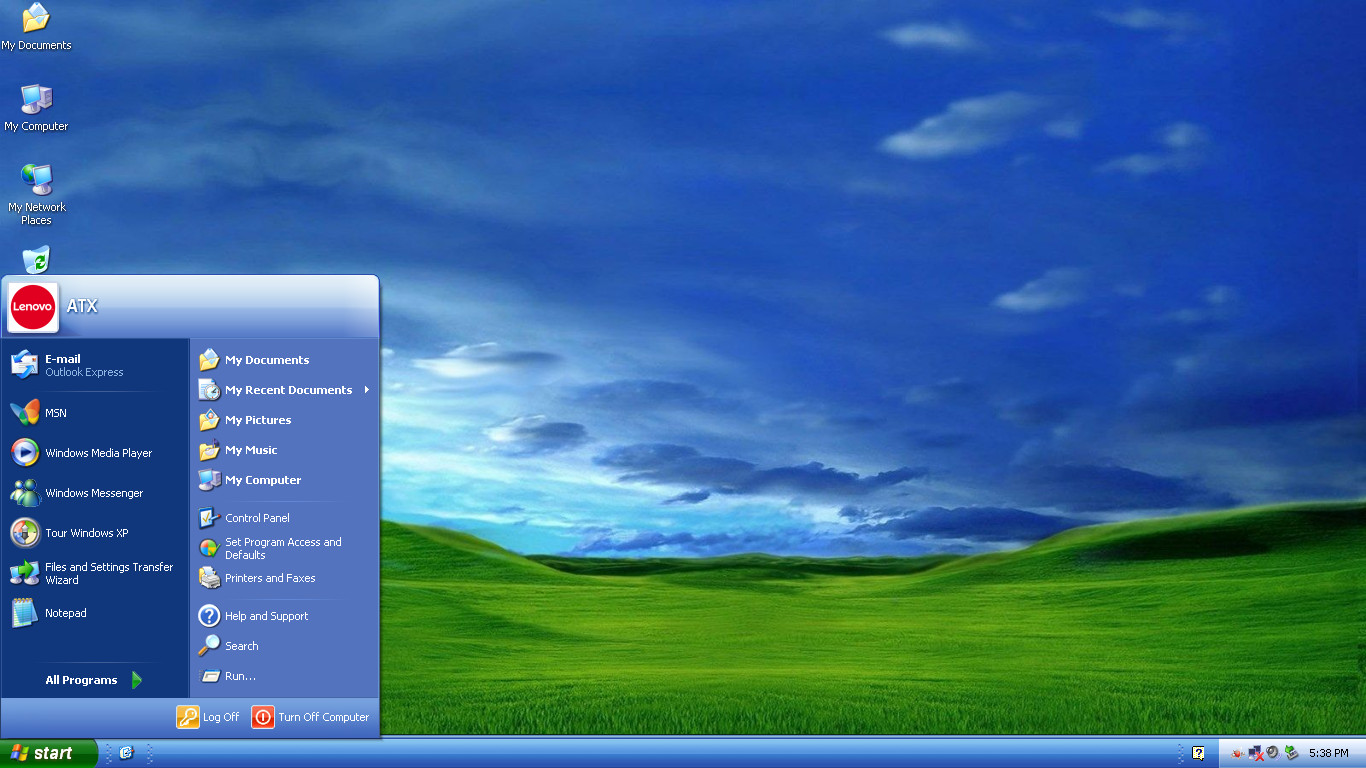This screenshot has height=768, width=1366.
Task: Open Notepad from the Start menu
Action: coord(95,613)
